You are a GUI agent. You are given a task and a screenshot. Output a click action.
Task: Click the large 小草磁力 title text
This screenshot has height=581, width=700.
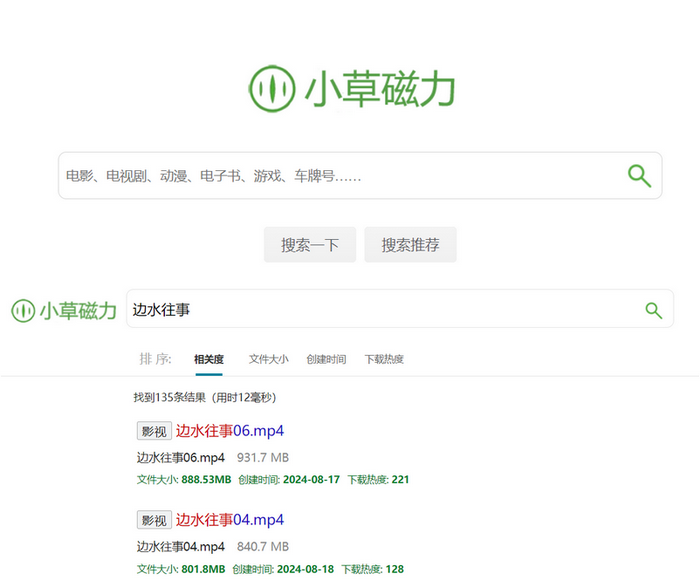coord(380,90)
